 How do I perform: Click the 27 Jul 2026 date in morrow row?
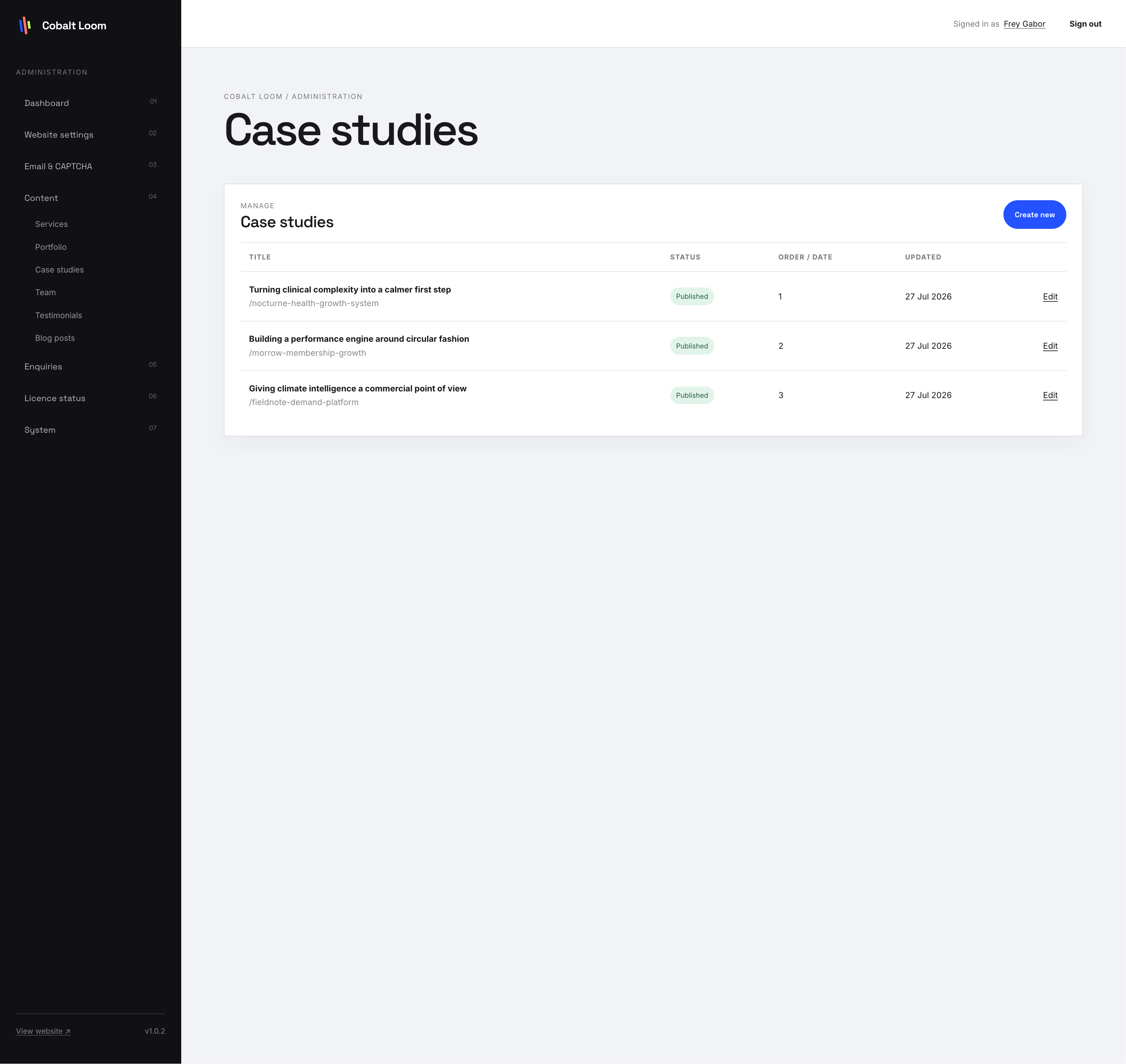(x=928, y=346)
